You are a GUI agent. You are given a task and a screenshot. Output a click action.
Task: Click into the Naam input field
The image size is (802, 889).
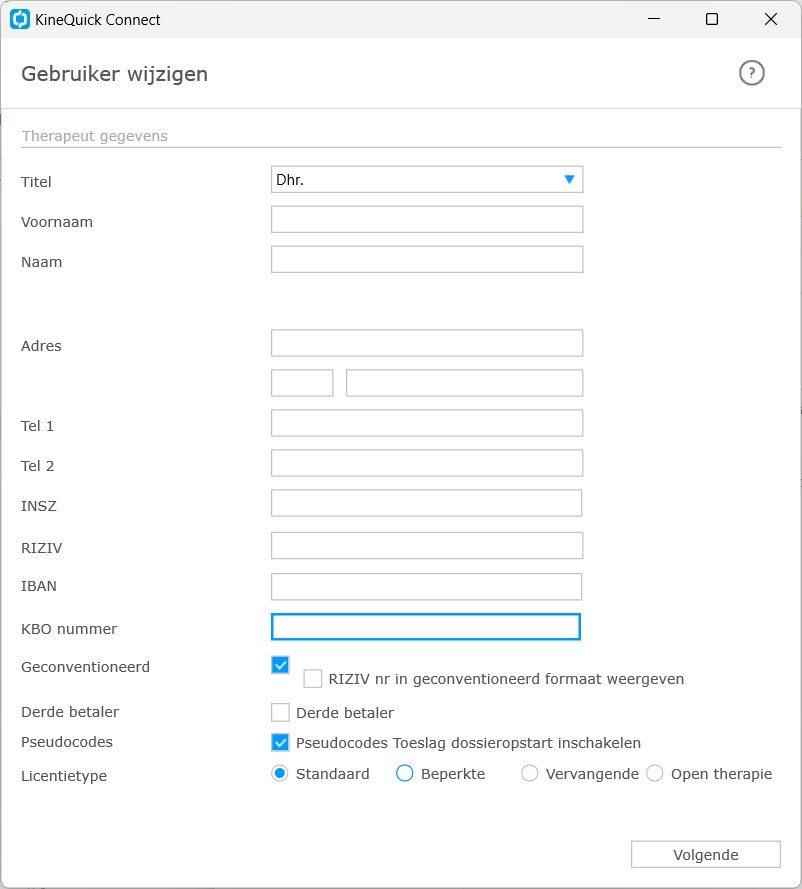(427, 260)
